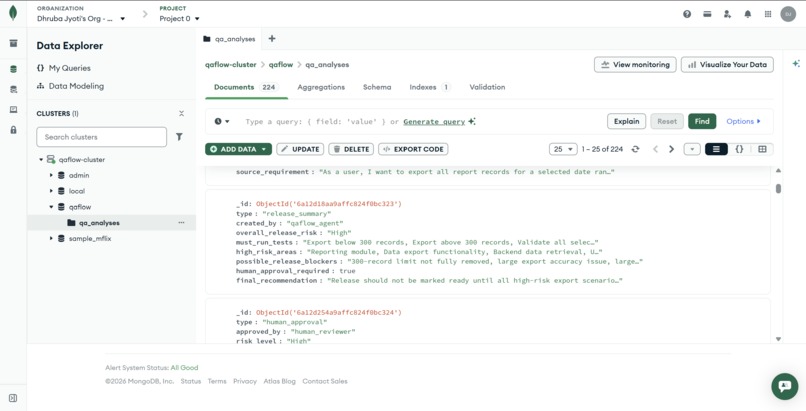Open a new tab with plus icon

click(272, 39)
